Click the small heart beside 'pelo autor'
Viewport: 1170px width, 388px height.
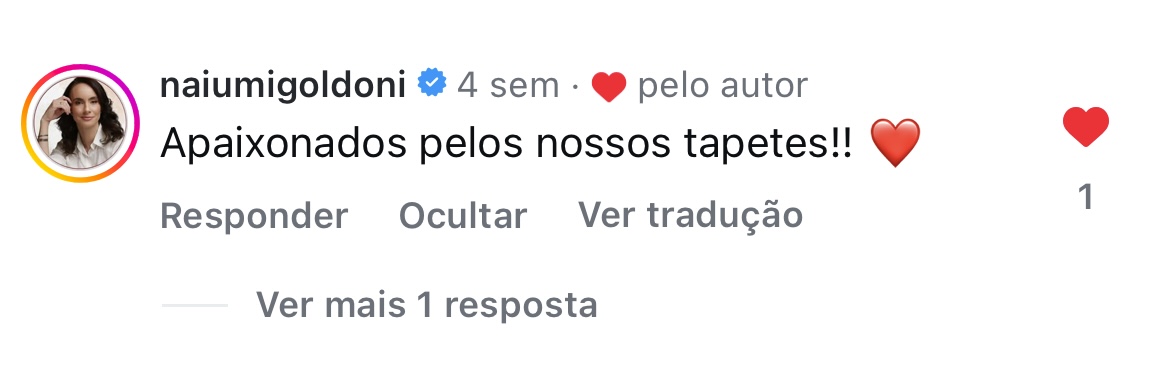[608, 87]
